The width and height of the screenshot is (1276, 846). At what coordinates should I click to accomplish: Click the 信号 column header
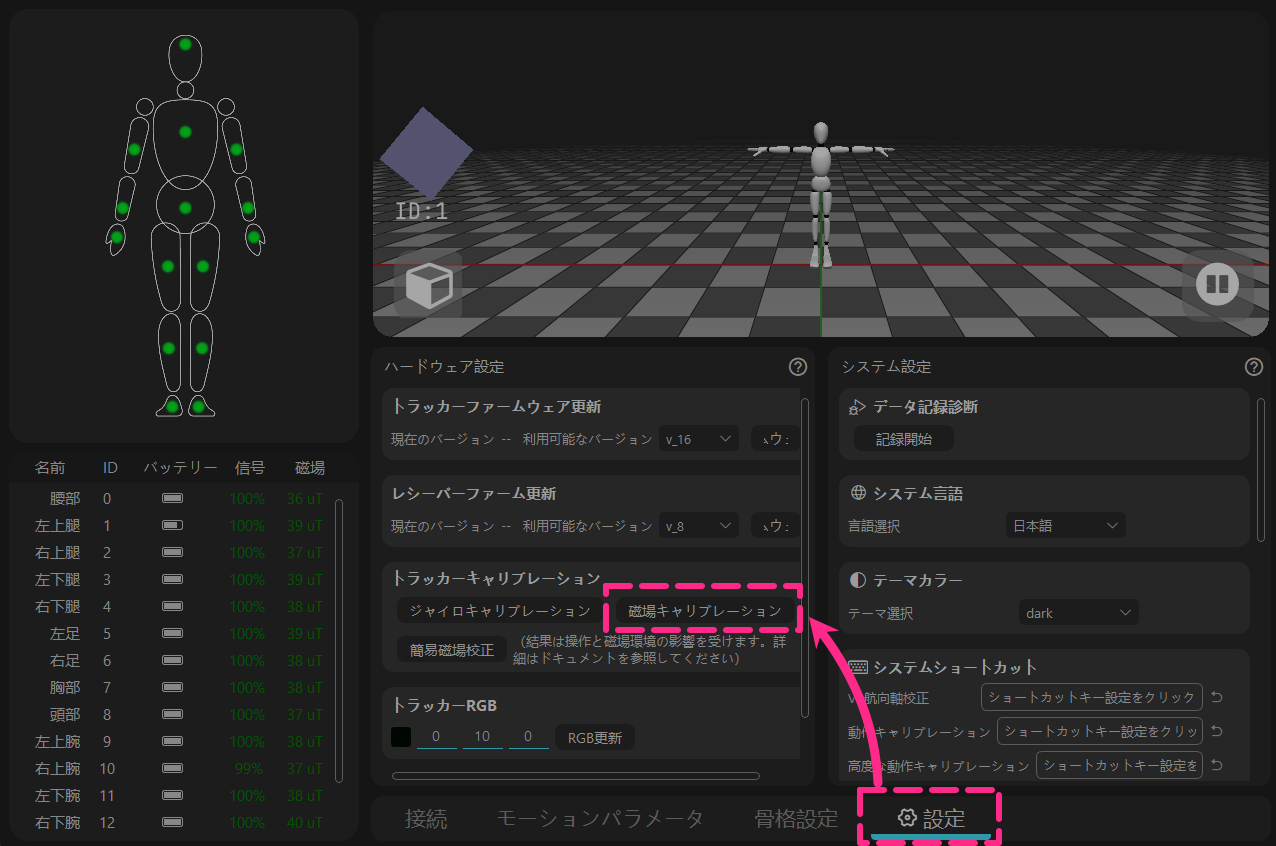tap(249, 468)
